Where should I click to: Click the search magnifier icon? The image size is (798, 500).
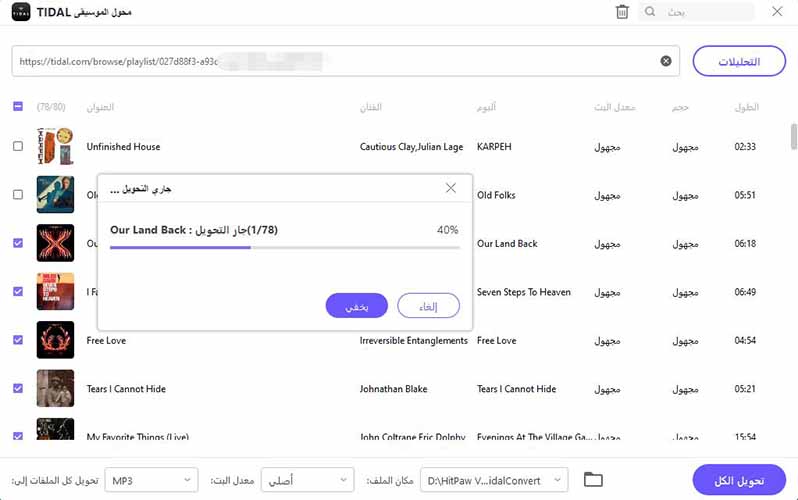point(650,12)
